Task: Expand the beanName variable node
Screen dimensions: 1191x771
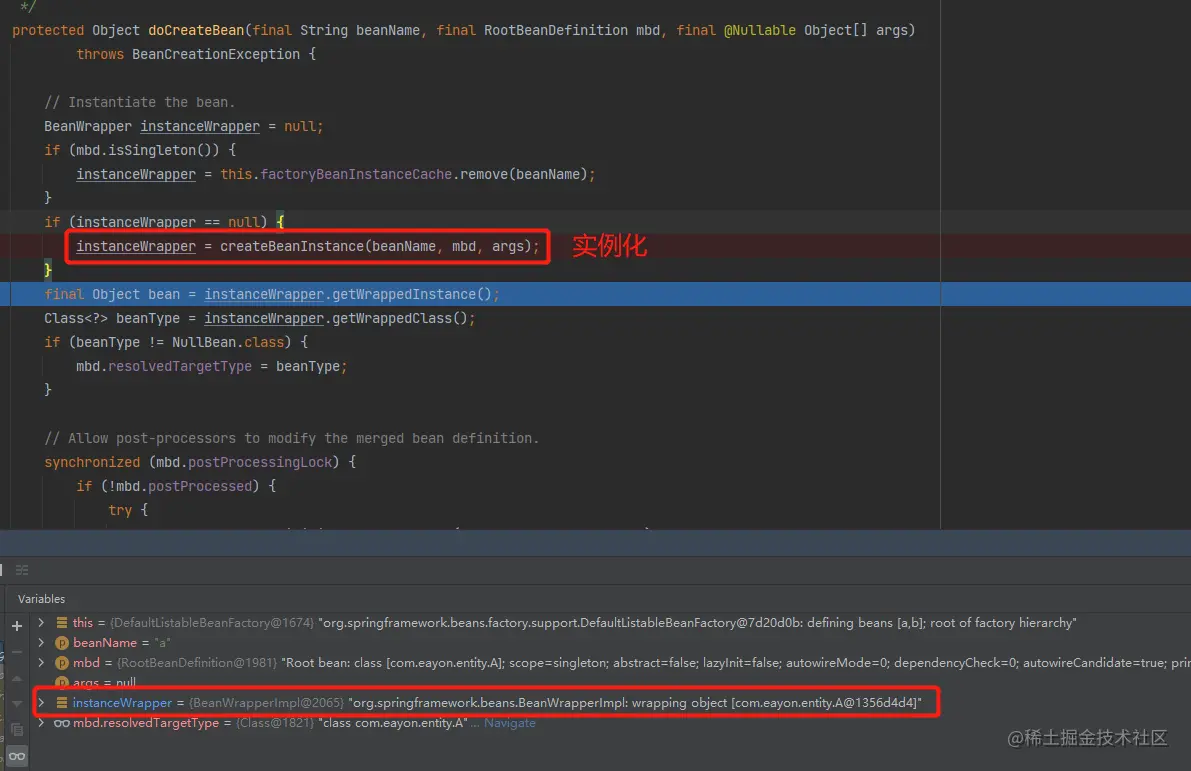Action: coord(41,643)
